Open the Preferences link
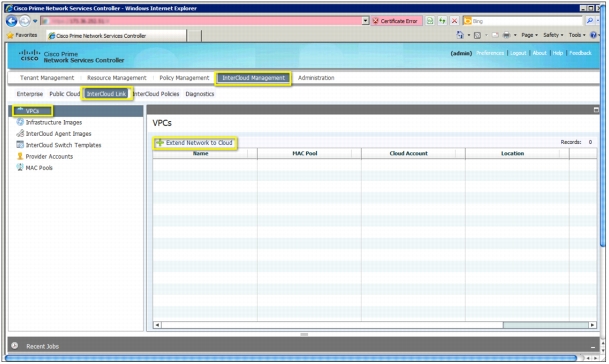609x364 pixels. [x=490, y=53]
